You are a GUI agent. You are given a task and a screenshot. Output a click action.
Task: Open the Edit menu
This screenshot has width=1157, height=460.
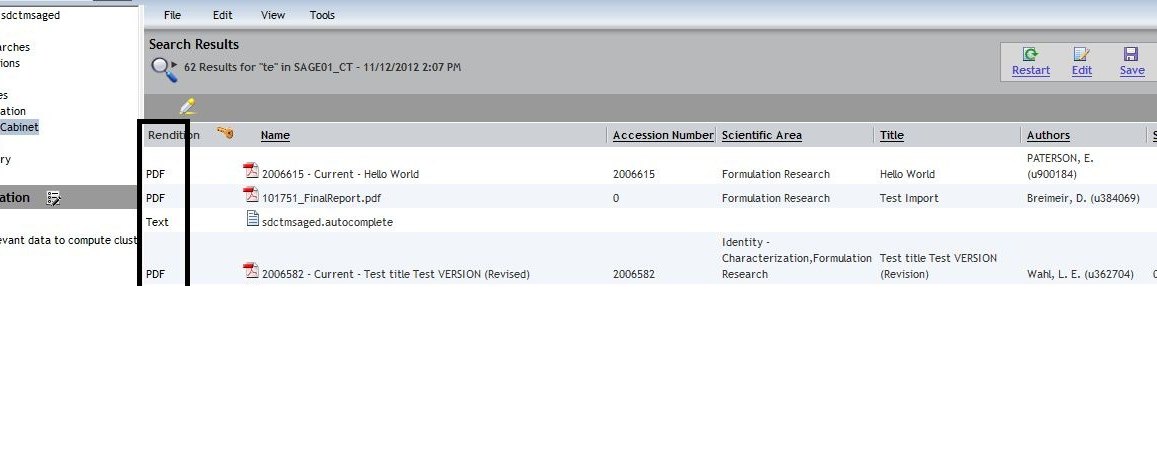pyautogui.click(x=222, y=15)
